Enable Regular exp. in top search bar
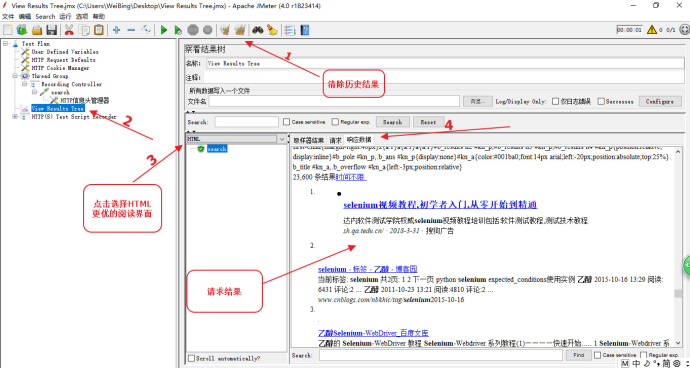690x368 pixels. tap(335, 122)
